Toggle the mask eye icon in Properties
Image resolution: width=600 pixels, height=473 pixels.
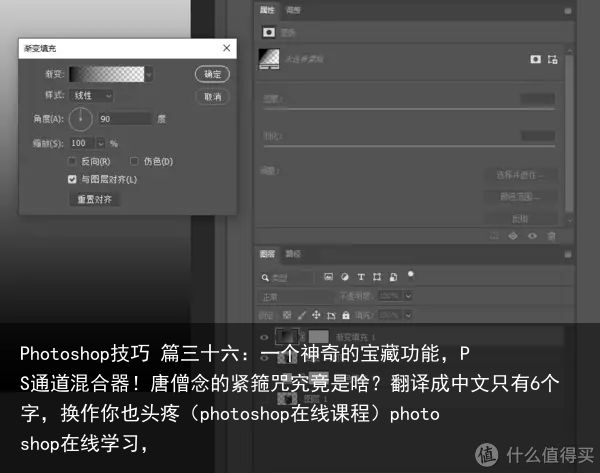(532, 236)
